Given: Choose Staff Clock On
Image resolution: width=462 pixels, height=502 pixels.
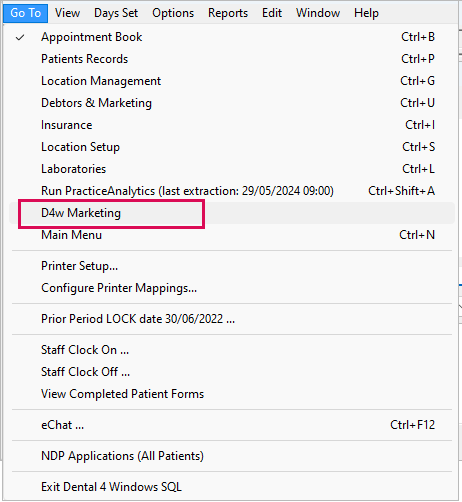Looking at the screenshot, I should pyautogui.click(x=232, y=350).
